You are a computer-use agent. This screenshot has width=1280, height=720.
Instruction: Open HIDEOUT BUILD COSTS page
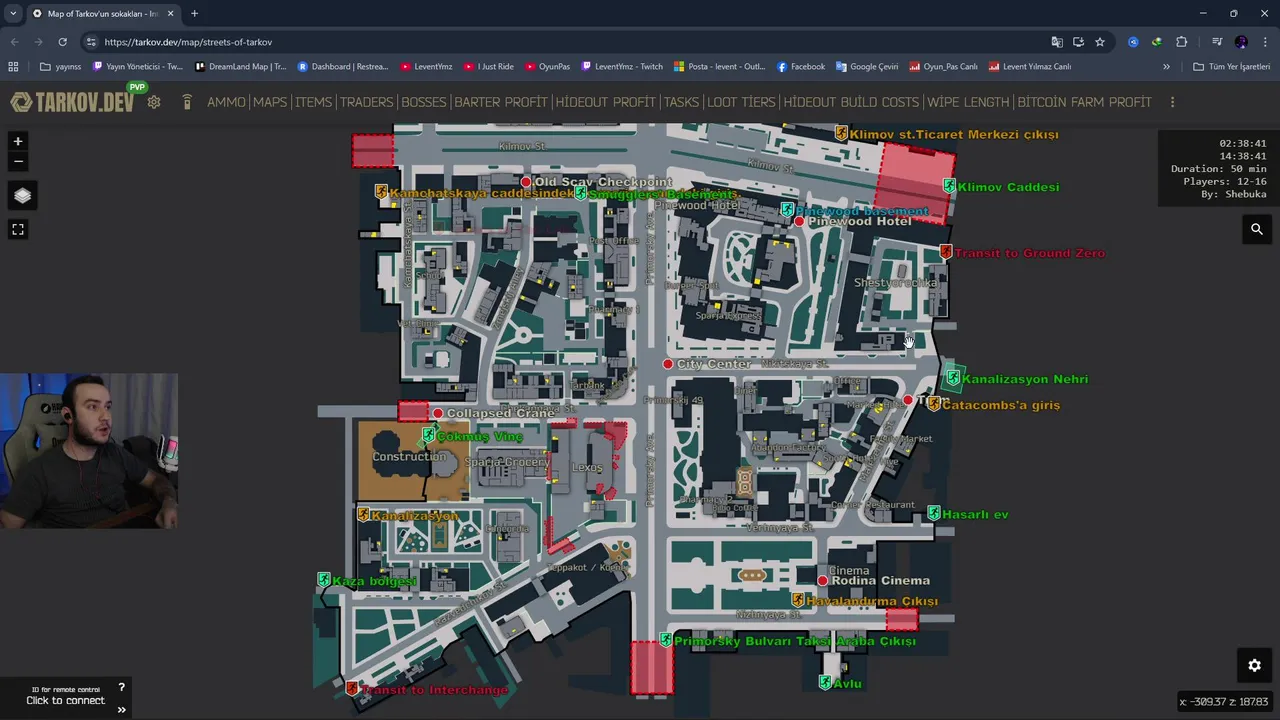[x=851, y=102]
